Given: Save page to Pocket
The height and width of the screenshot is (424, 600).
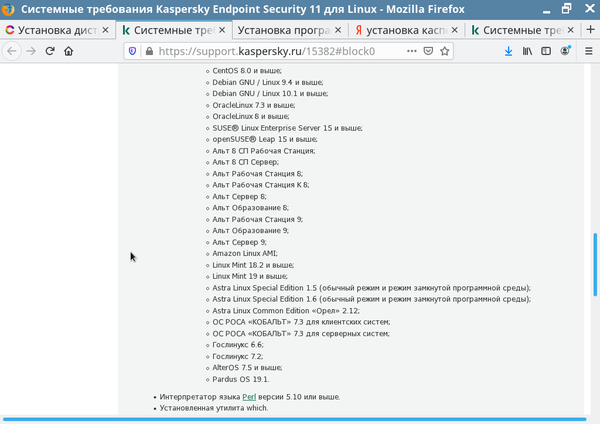Looking at the screenshot, I should [x=428, y=51].
